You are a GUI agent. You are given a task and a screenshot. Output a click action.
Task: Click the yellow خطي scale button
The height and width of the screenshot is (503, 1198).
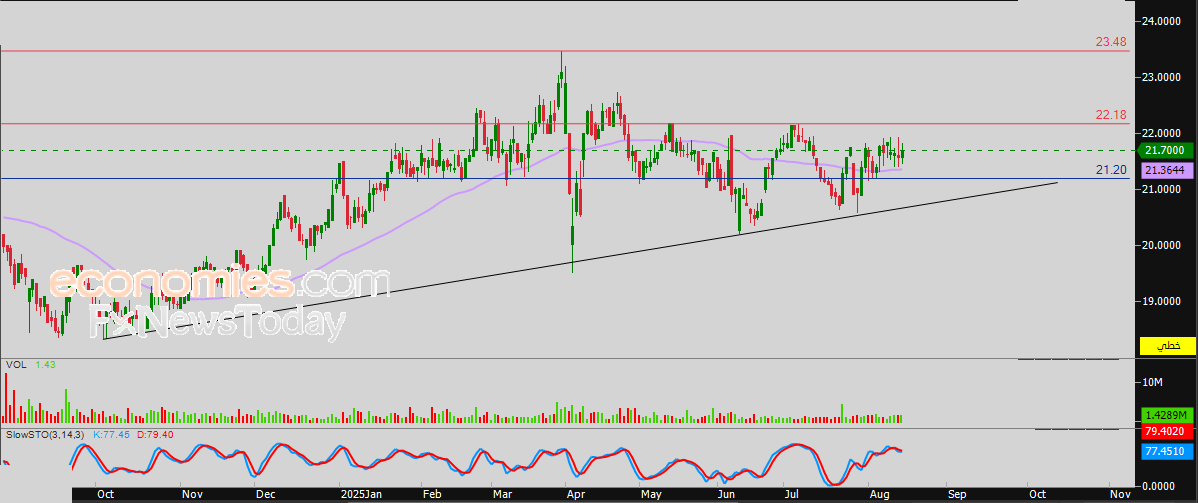[x=1167, y=346]
